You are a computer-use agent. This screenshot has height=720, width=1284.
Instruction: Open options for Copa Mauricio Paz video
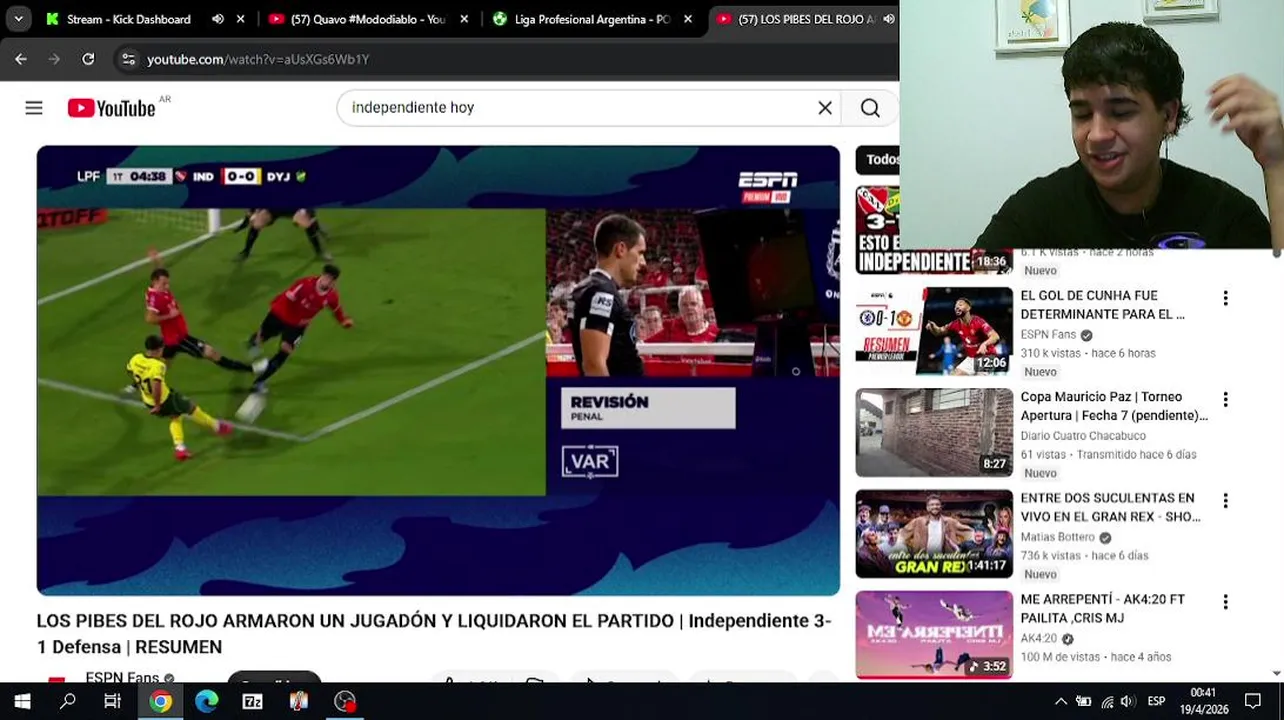point(1225,399)
